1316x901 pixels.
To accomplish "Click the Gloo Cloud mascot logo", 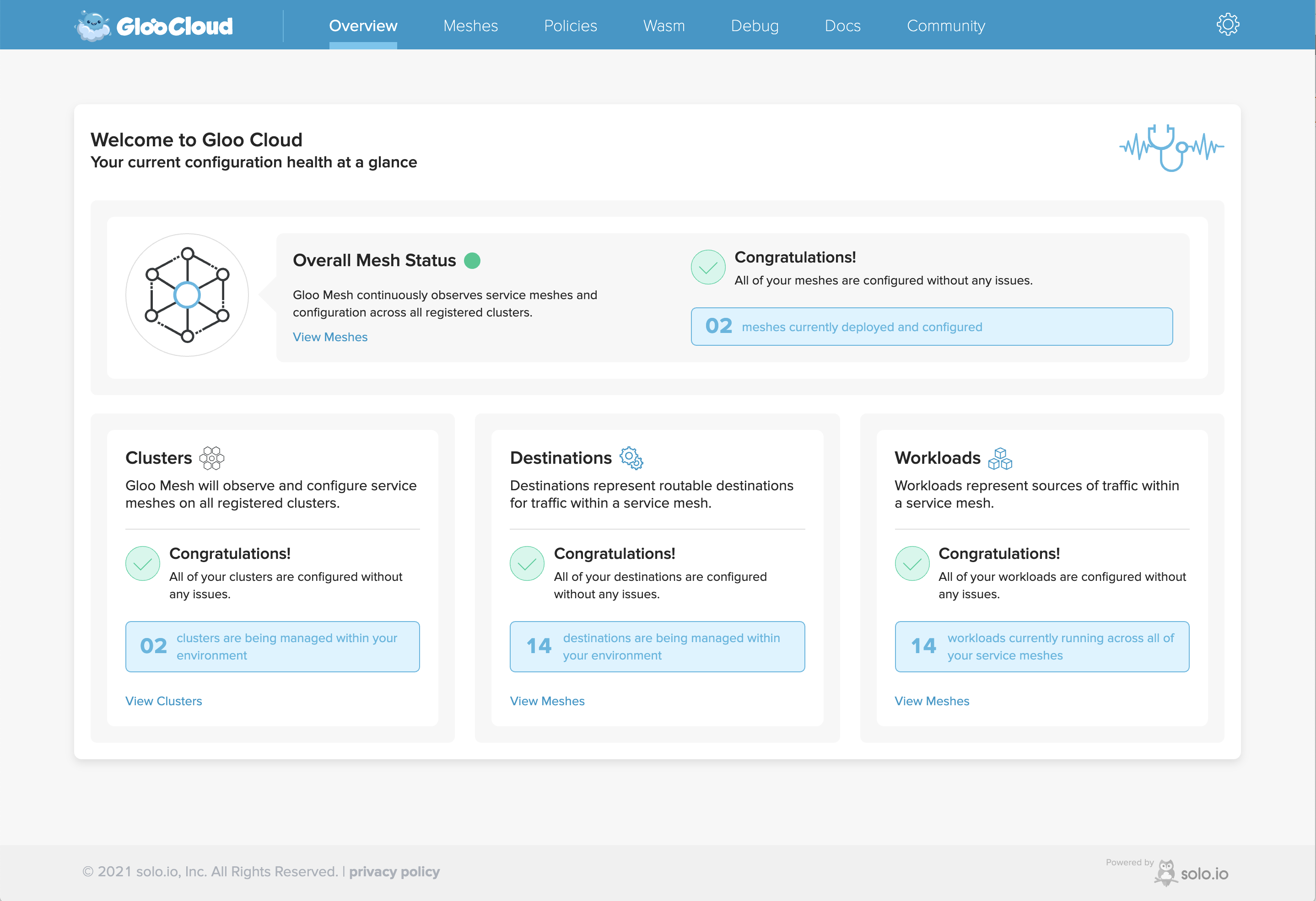I will (x=92, y=26).
